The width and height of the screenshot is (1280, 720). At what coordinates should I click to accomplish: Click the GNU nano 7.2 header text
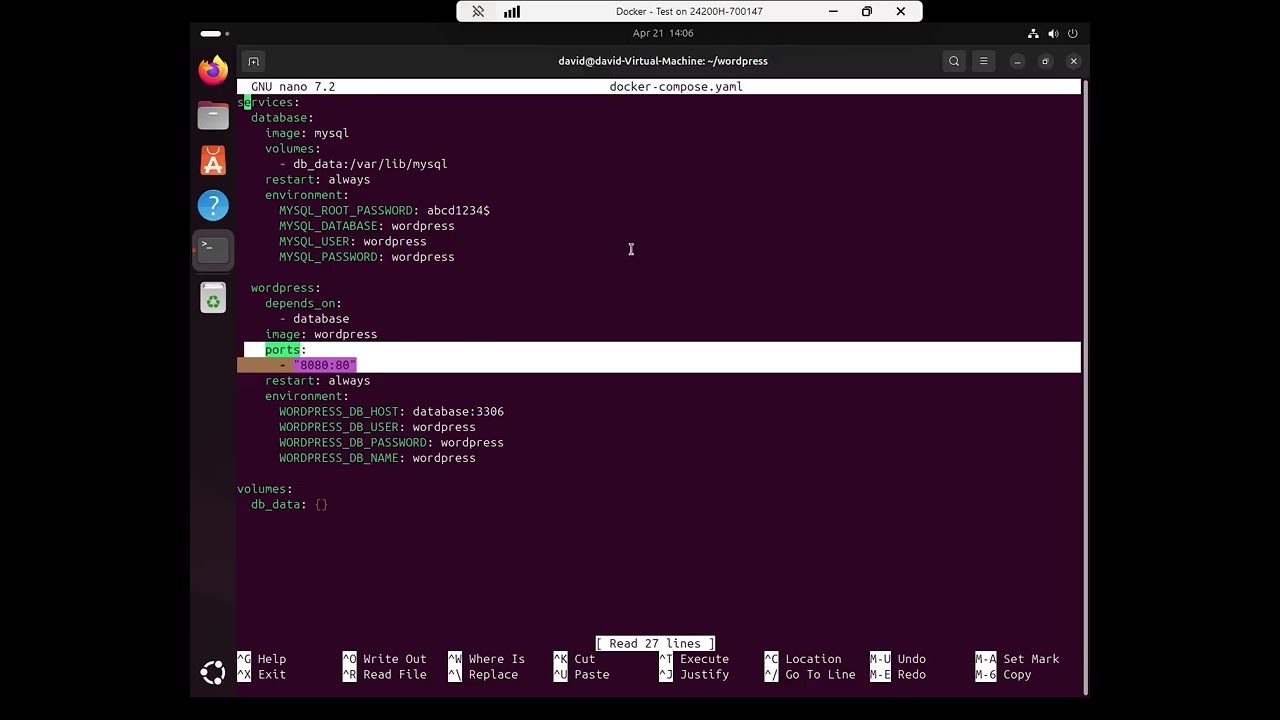(x=293, y=87)
